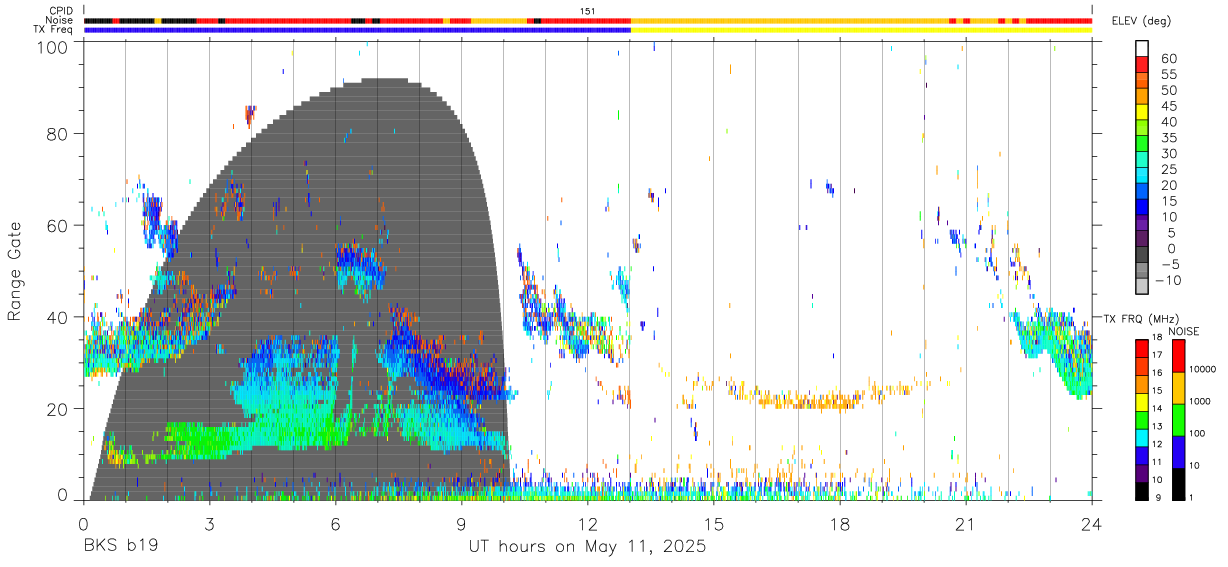Click the x-axis tick label '12'
The height and width of the screenshot is (567, 1228).
point(588,523)
